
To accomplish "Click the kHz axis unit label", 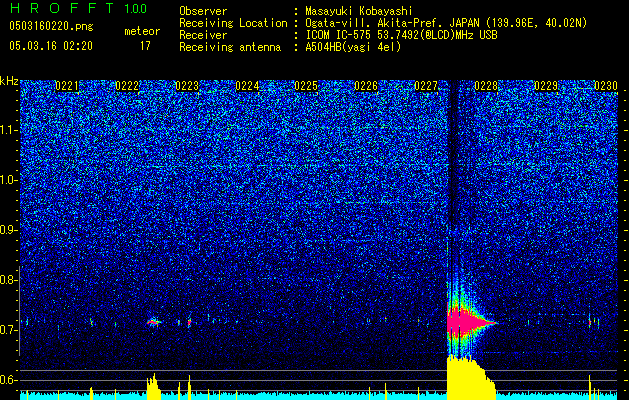I will [9, 81].
